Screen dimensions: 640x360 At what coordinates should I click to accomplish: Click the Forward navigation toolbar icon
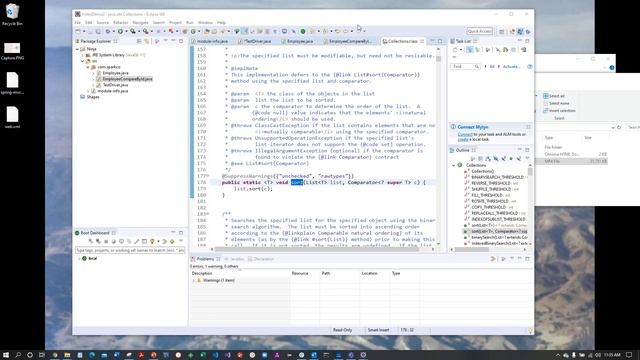[x=346, y=31]
